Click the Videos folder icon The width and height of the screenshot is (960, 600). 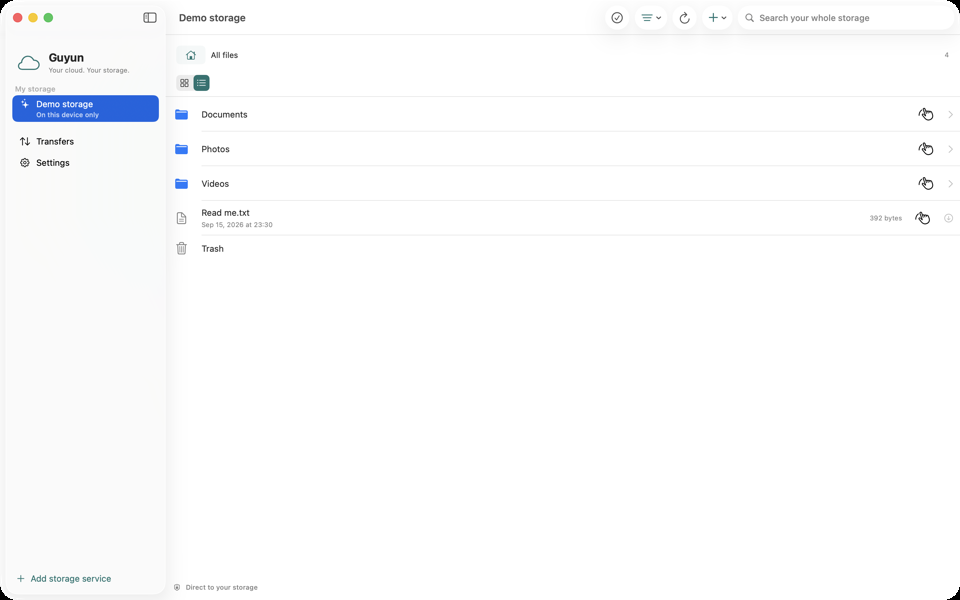181,184
